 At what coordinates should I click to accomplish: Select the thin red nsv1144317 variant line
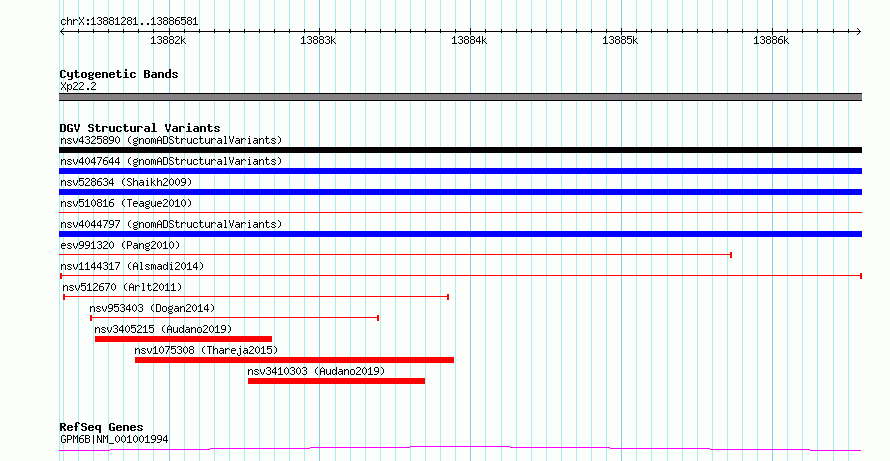460,276
